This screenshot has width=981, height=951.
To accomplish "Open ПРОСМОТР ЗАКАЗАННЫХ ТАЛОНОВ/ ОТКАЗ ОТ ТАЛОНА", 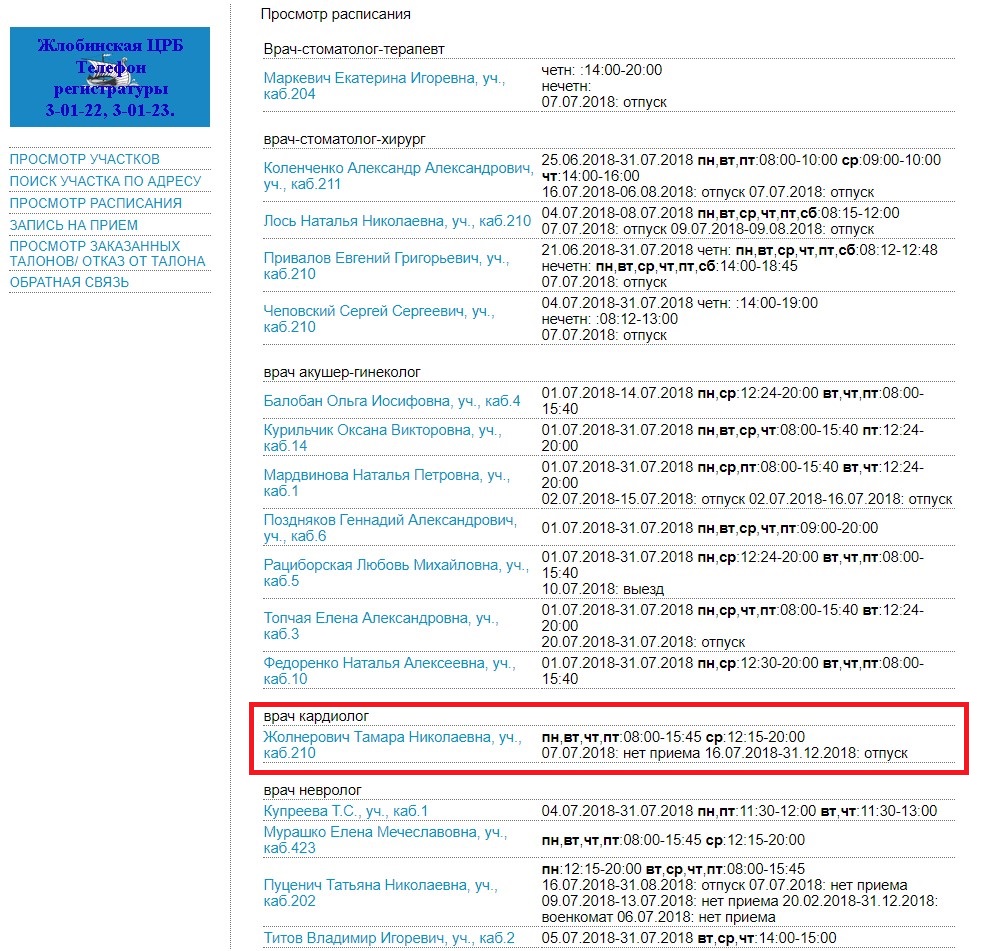I will 107,253.
